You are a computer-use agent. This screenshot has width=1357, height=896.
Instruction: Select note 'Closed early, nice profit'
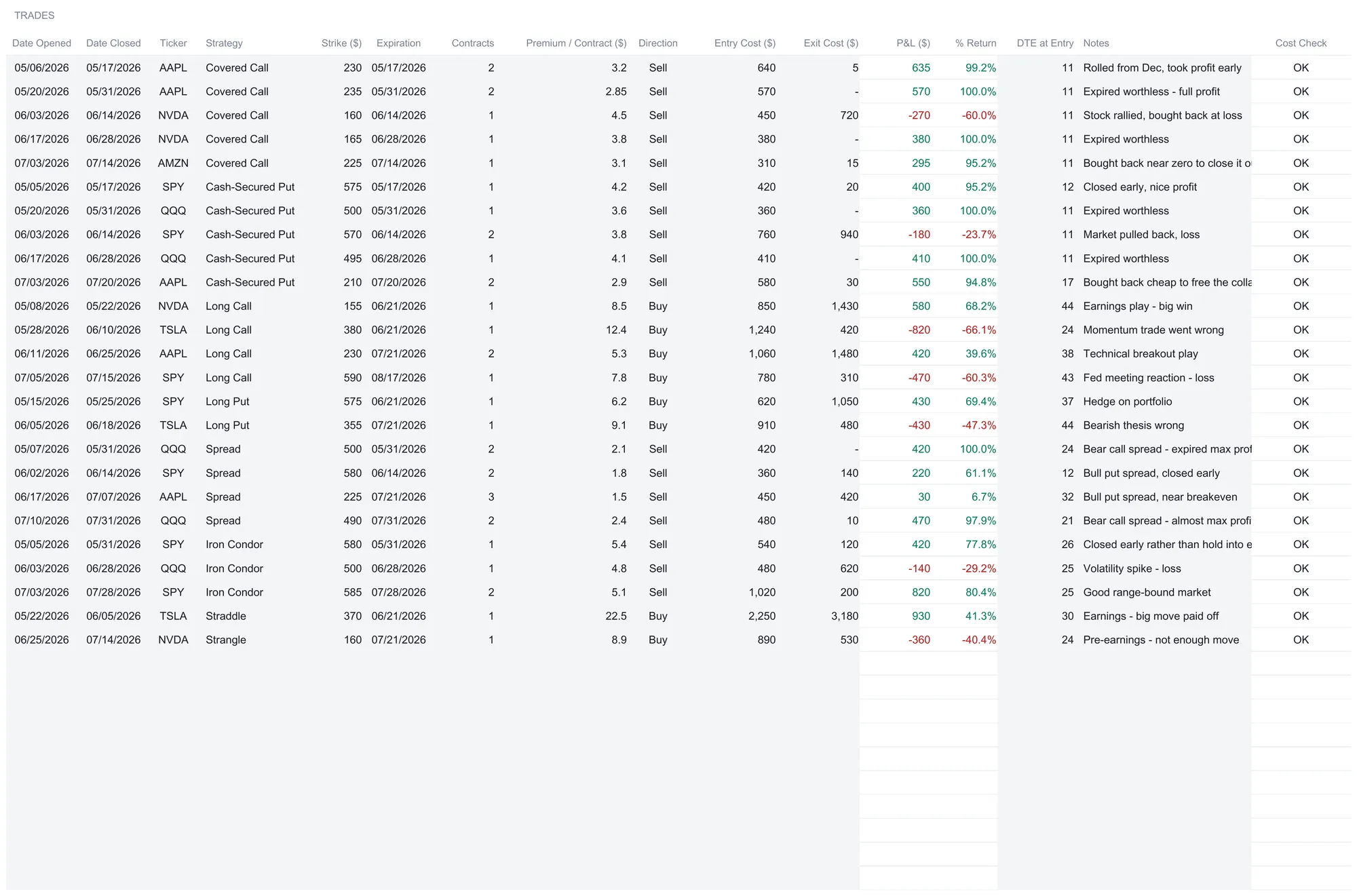pyautogui.click(x=1140, y=187)
